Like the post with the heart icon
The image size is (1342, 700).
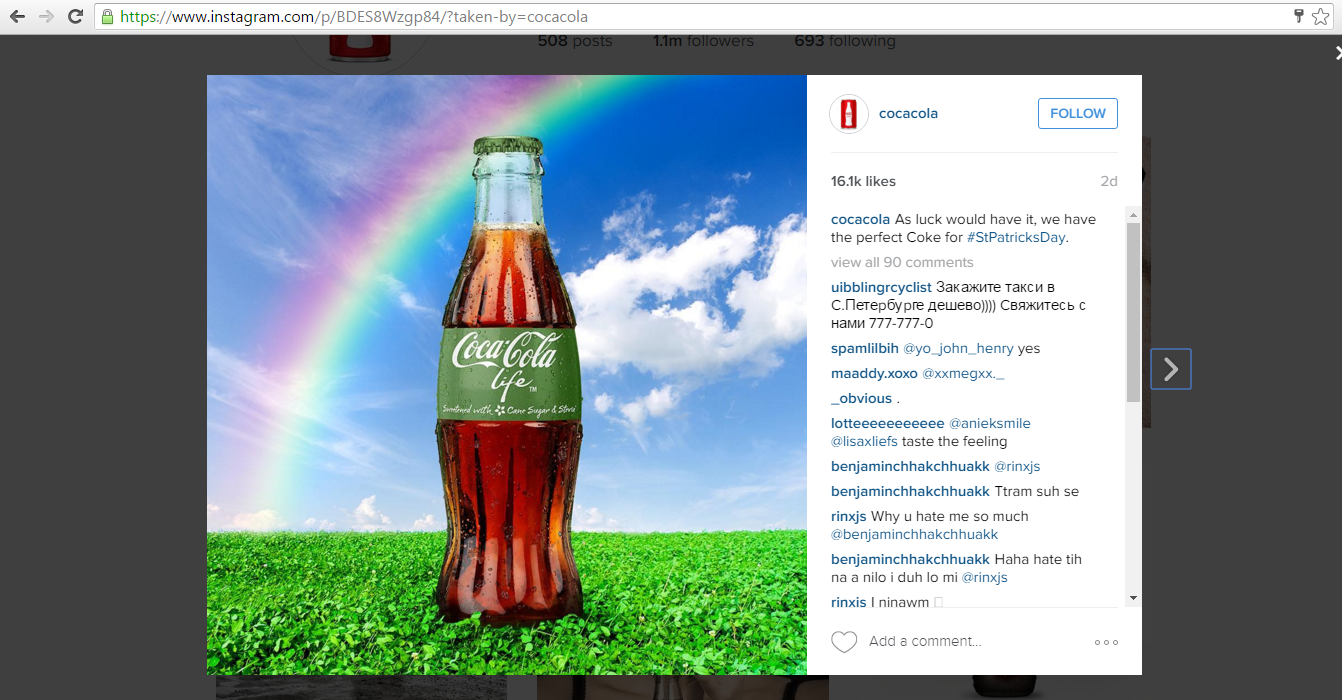pos(844,642)
